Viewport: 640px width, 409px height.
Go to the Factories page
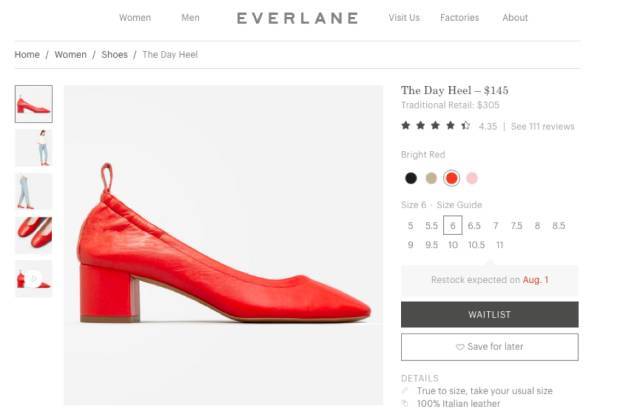[x=459, y=18]
